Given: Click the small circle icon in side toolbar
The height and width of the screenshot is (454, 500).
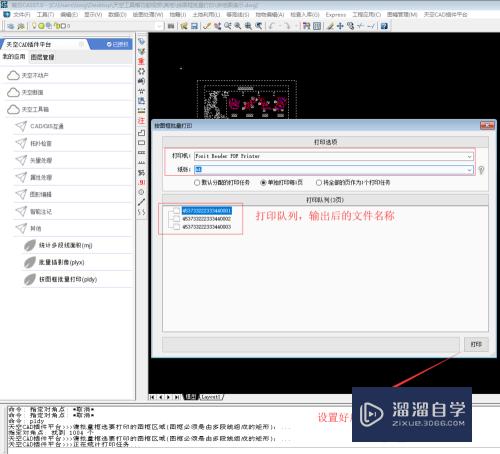Looking at the screenshot, I should click(x=141, y=192).
